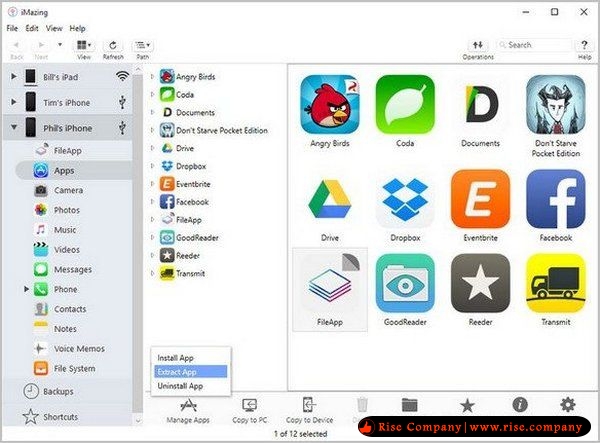The height and width of the screenshot is (443, 600).
Task: Open the Edit menu
Action: (32, 28)
